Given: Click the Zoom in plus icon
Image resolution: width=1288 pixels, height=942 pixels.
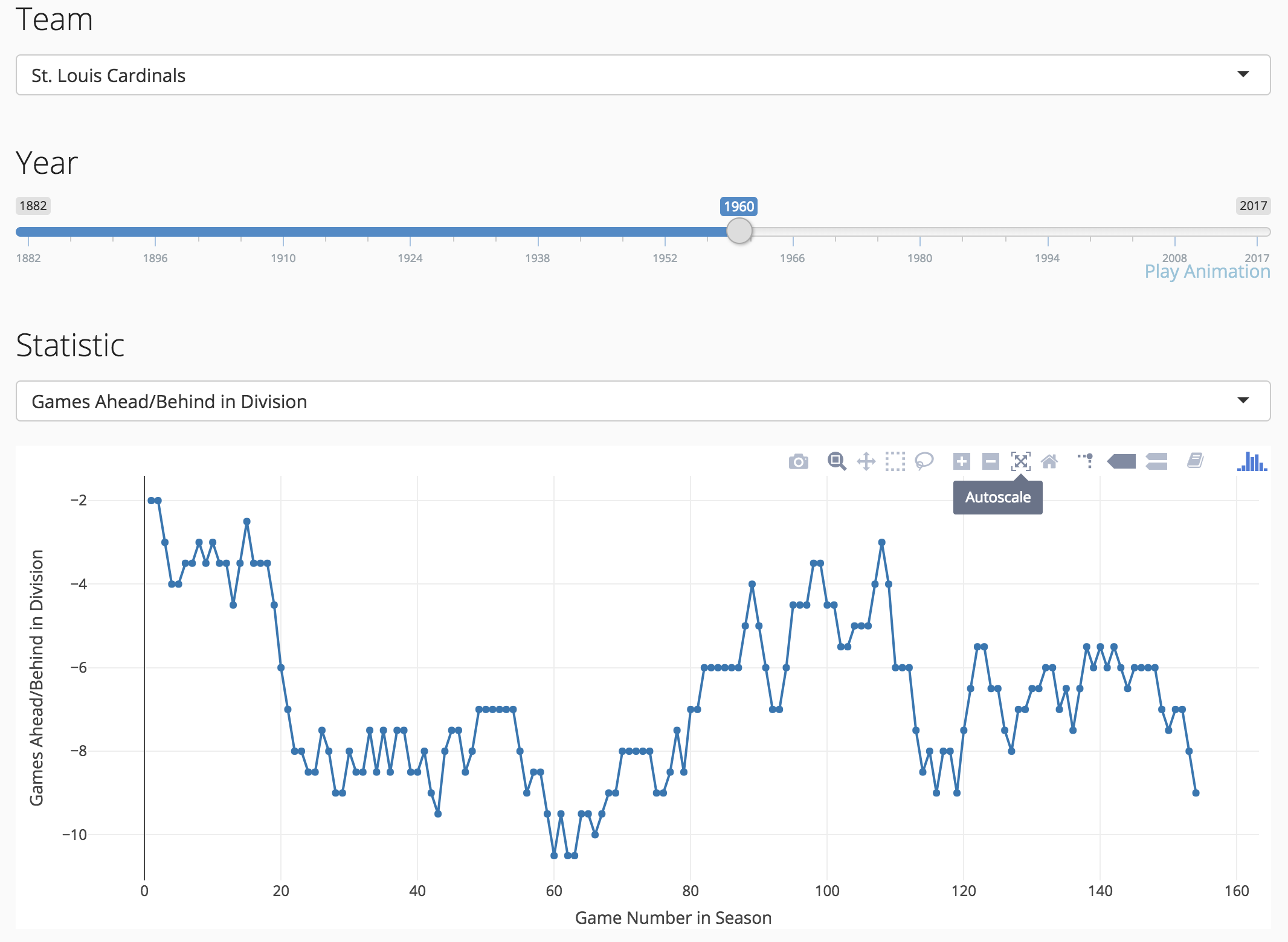Looking at the screenshot, I should (961, 462).
